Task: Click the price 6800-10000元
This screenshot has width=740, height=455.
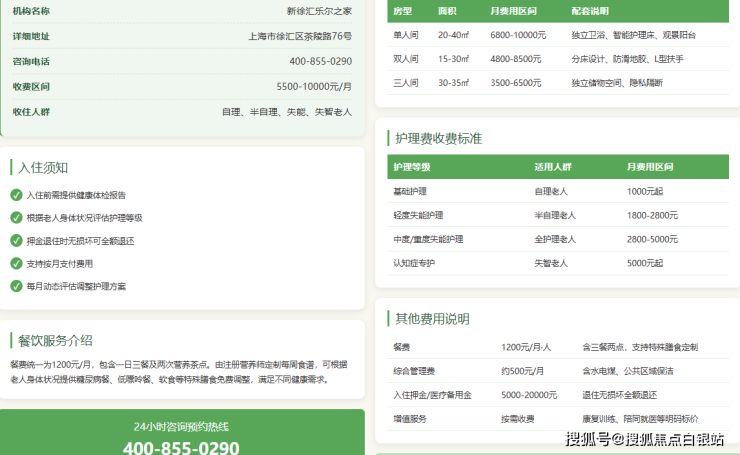Action: click(518, 35)
